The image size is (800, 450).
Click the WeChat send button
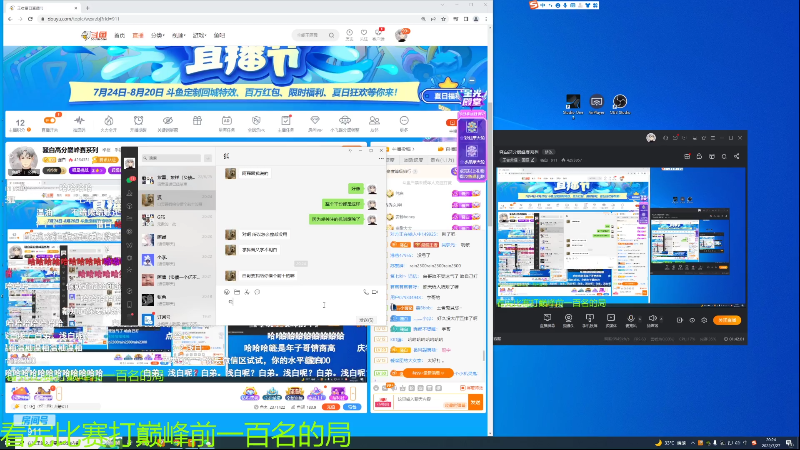(366, 320)
